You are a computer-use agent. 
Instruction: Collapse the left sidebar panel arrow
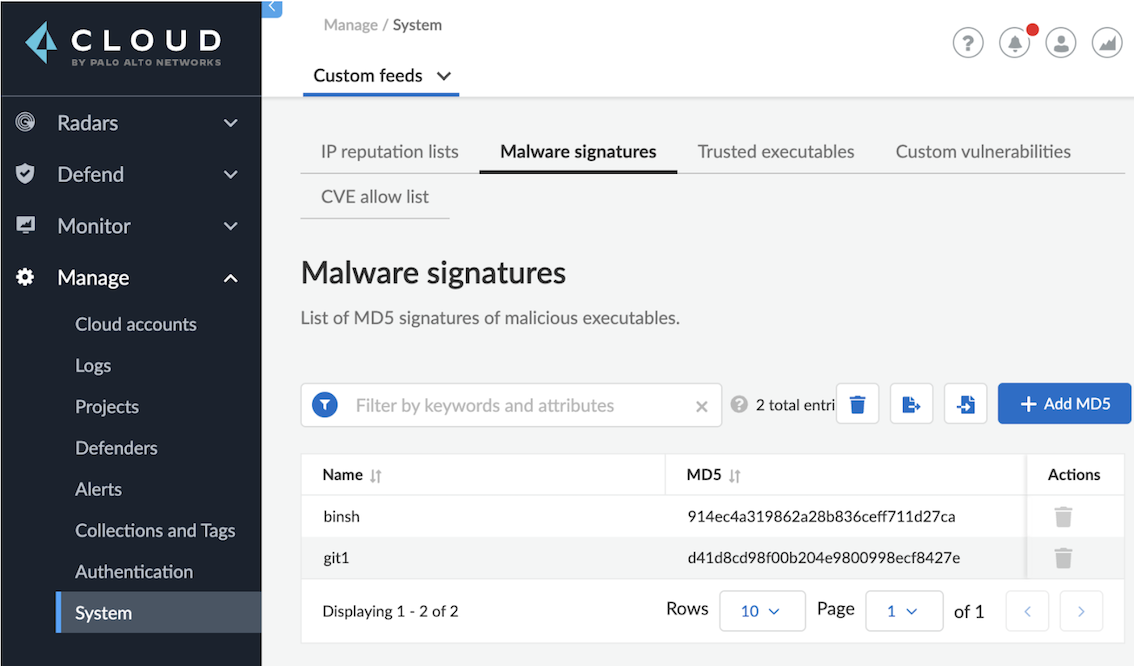(x=272, y=7)
